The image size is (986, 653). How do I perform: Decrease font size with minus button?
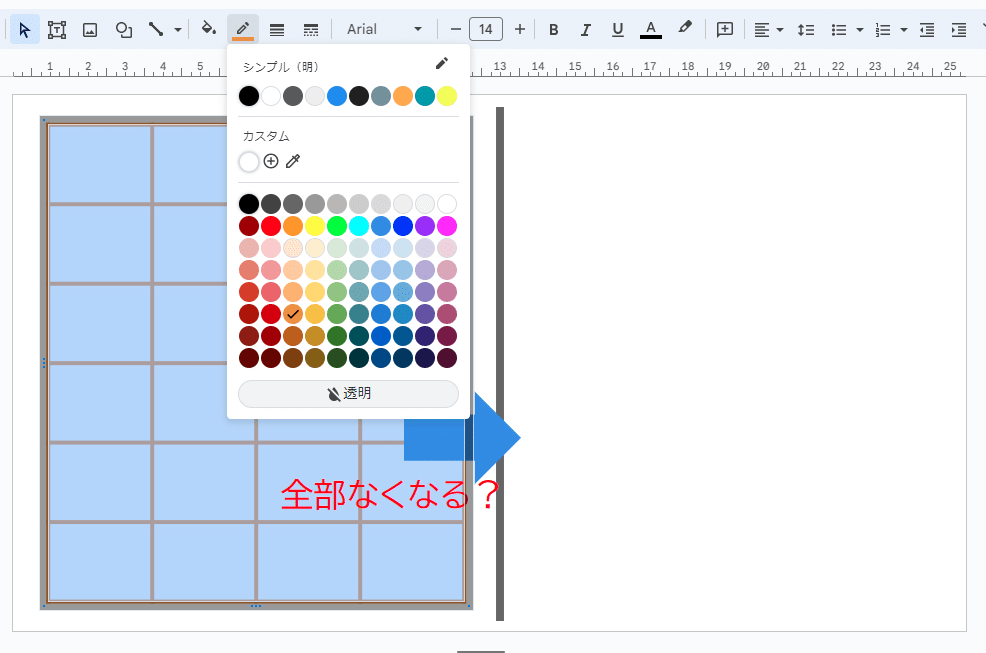(456, 30)
